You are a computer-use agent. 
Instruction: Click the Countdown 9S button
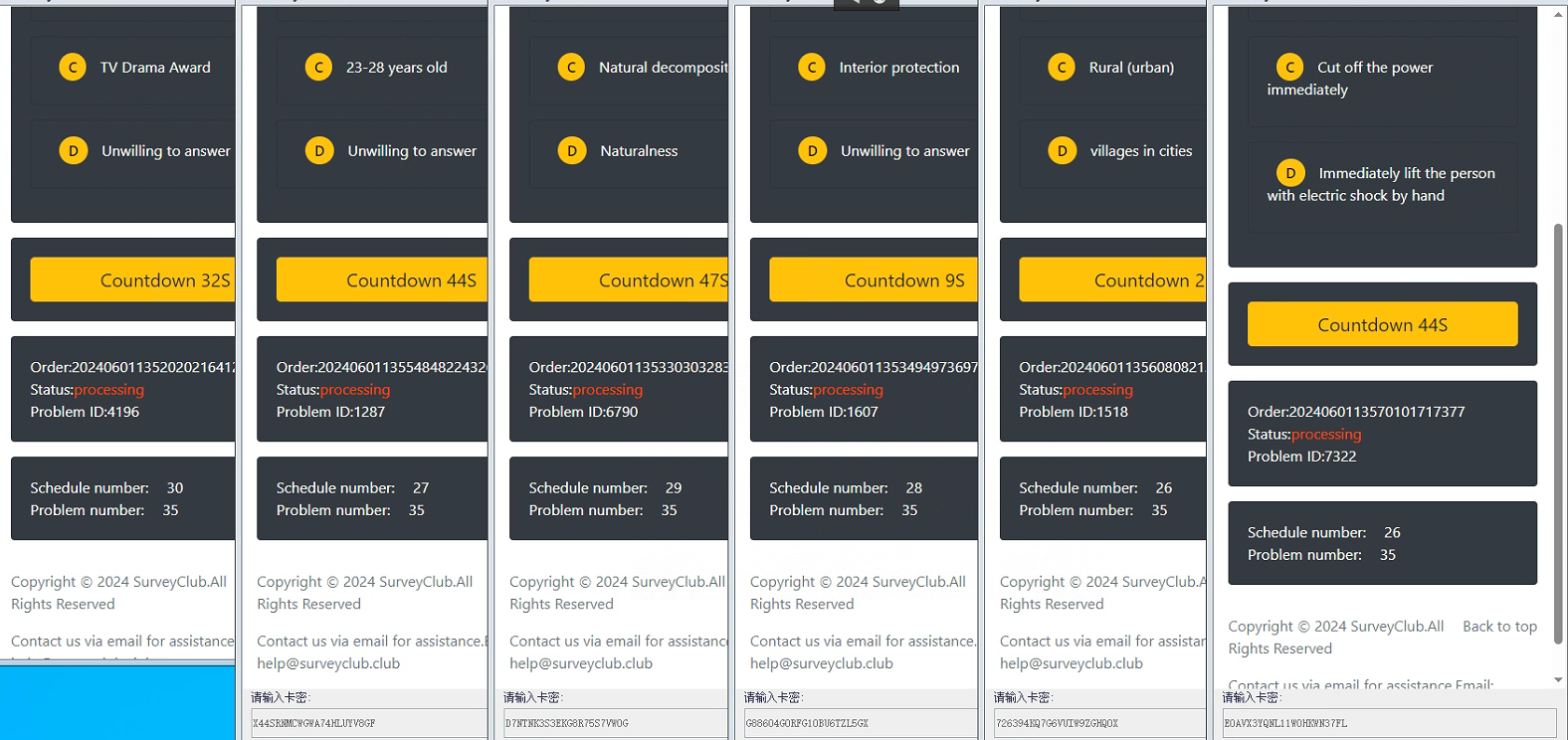coord(874,279)
